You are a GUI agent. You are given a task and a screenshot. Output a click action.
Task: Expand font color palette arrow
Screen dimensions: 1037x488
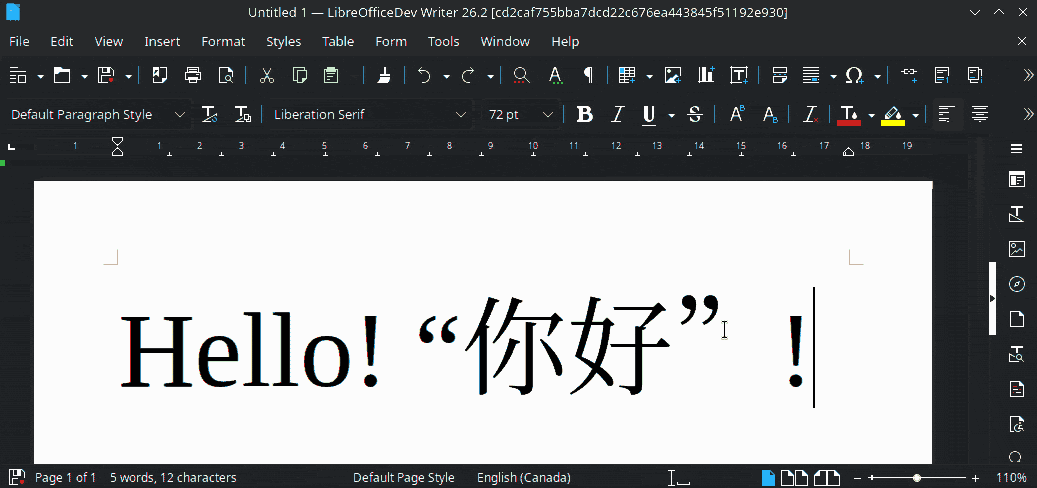872,115
